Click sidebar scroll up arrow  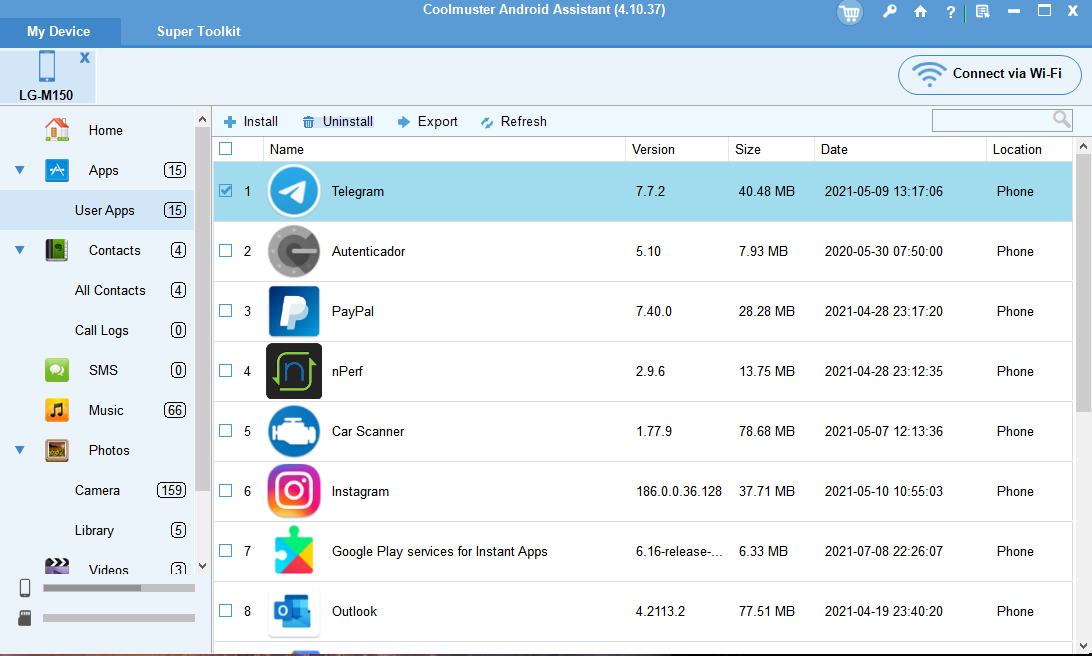[x=202, y=119]
